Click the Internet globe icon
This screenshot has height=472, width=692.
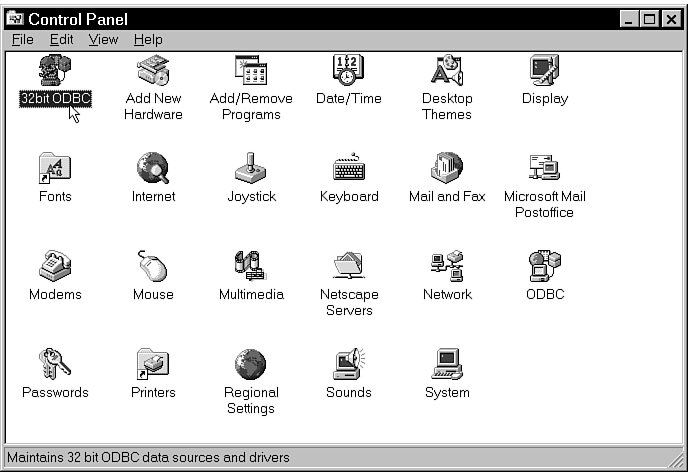pyautogui.click(x=153, y=169)
